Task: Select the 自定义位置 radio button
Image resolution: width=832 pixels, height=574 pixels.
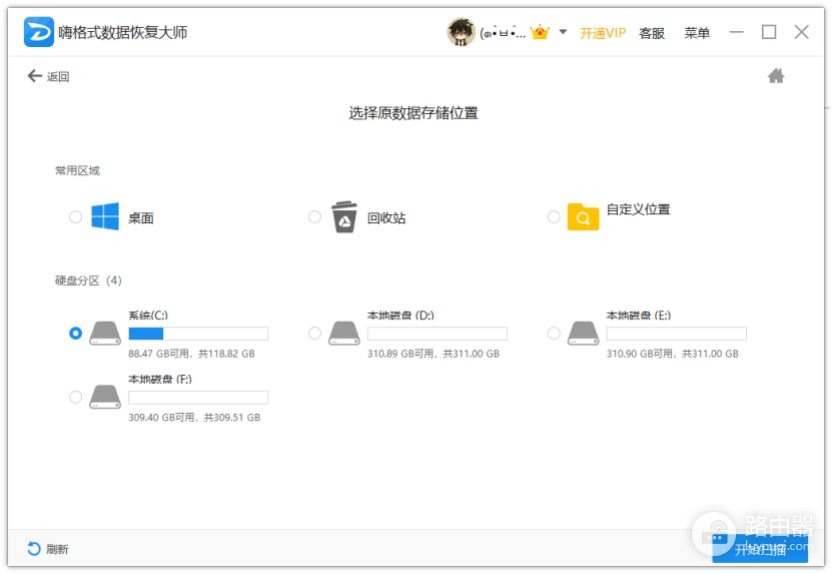Action: pyautogui.click(x=553, y=216)
